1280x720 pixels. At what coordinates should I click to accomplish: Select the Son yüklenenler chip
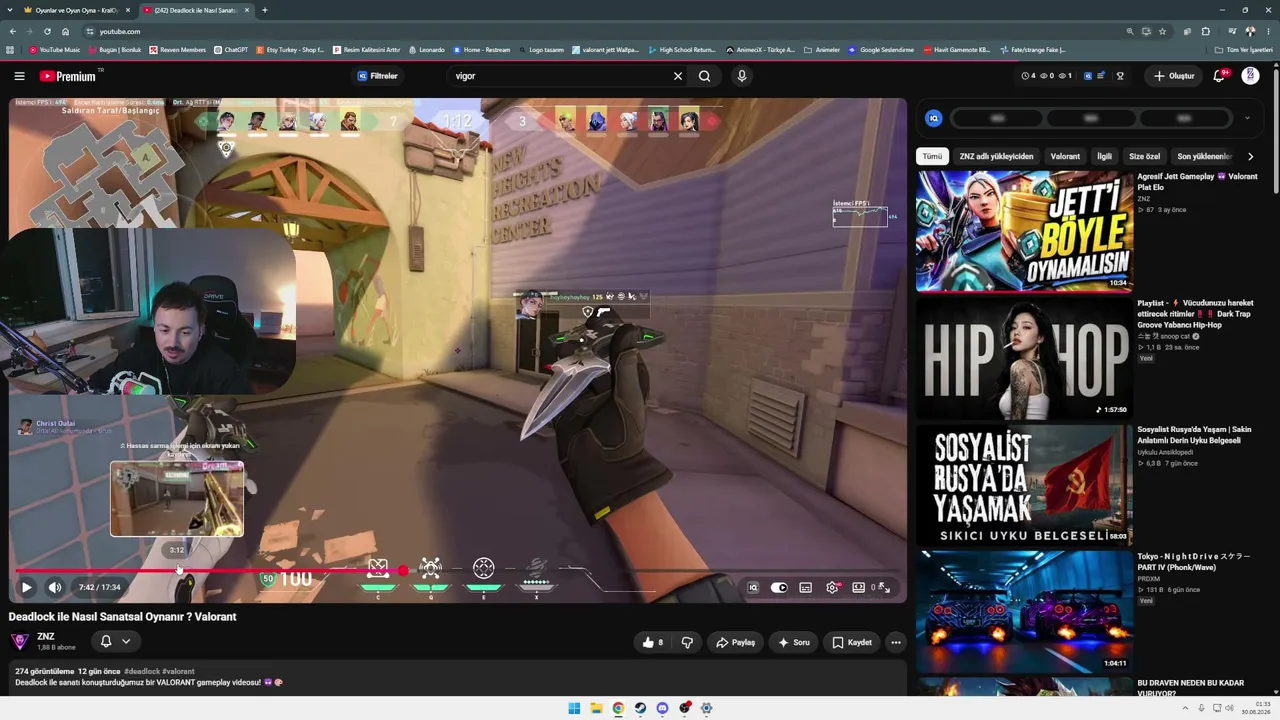click(x=1204, y=156)
